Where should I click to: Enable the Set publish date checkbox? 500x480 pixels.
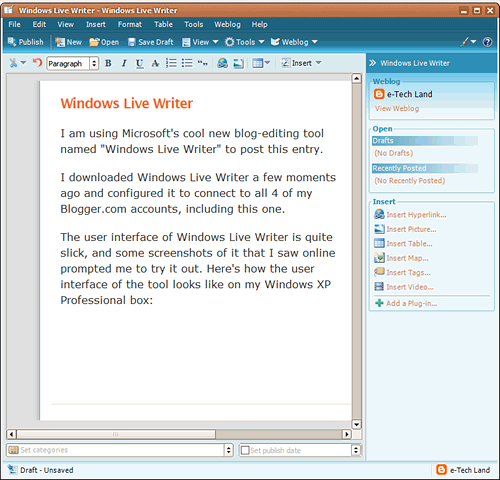pos(245,450)
